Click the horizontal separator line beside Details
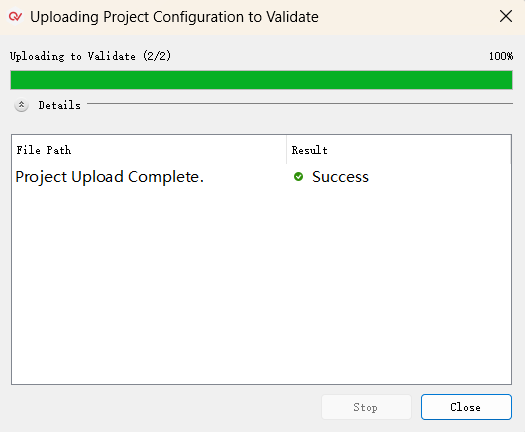Screen dimensions: 525x432 tap(300, 103)
